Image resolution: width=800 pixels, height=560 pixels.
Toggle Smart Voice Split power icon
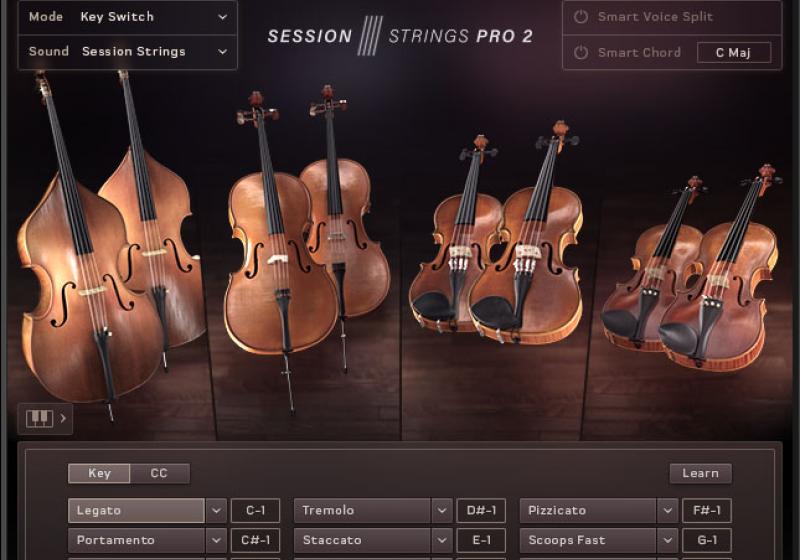(581, 17)
